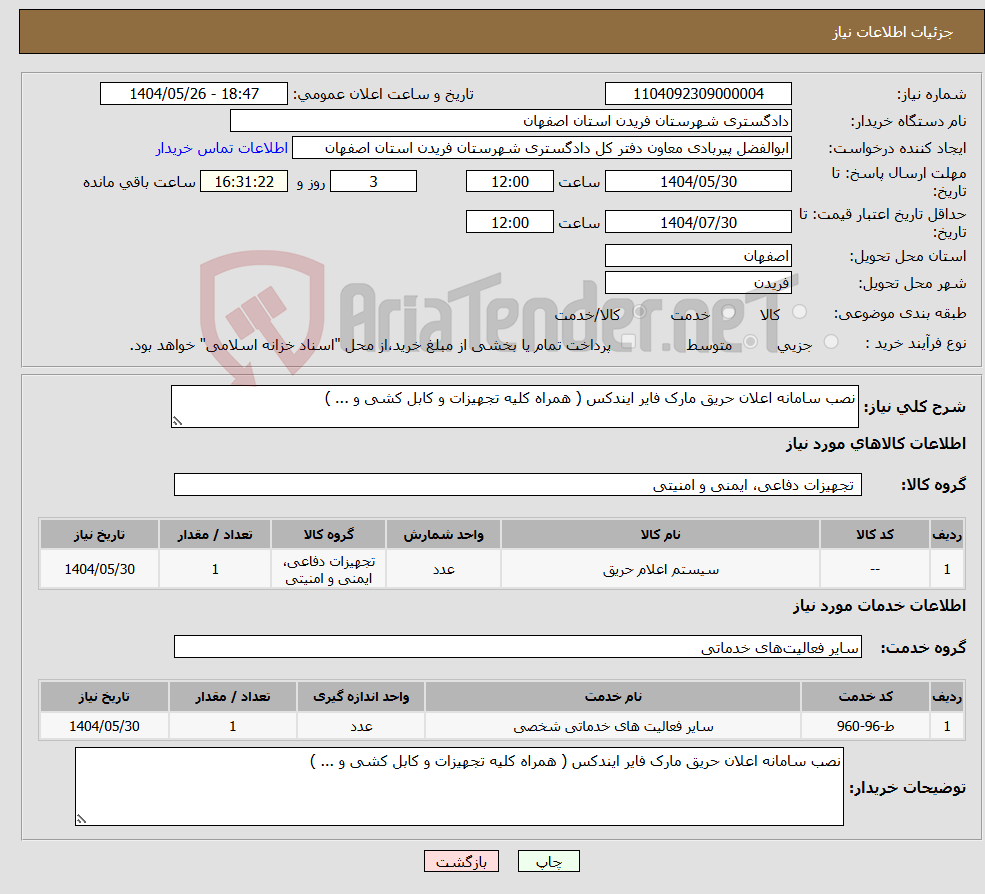Screen dimensions: 985x894
Task: Select the خدمت radio button
Action: pyautogui.click(x=728, y=312)
